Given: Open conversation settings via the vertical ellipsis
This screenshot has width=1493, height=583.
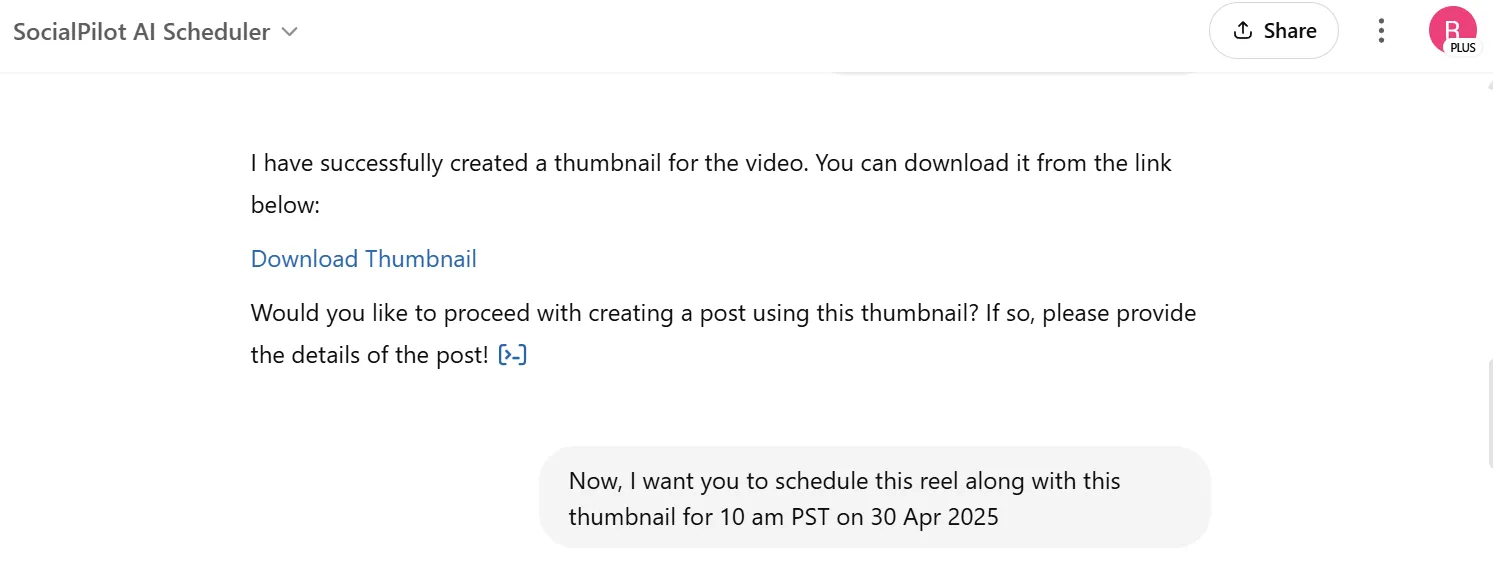Looking at the screenshot, I should coord(1381,31).
